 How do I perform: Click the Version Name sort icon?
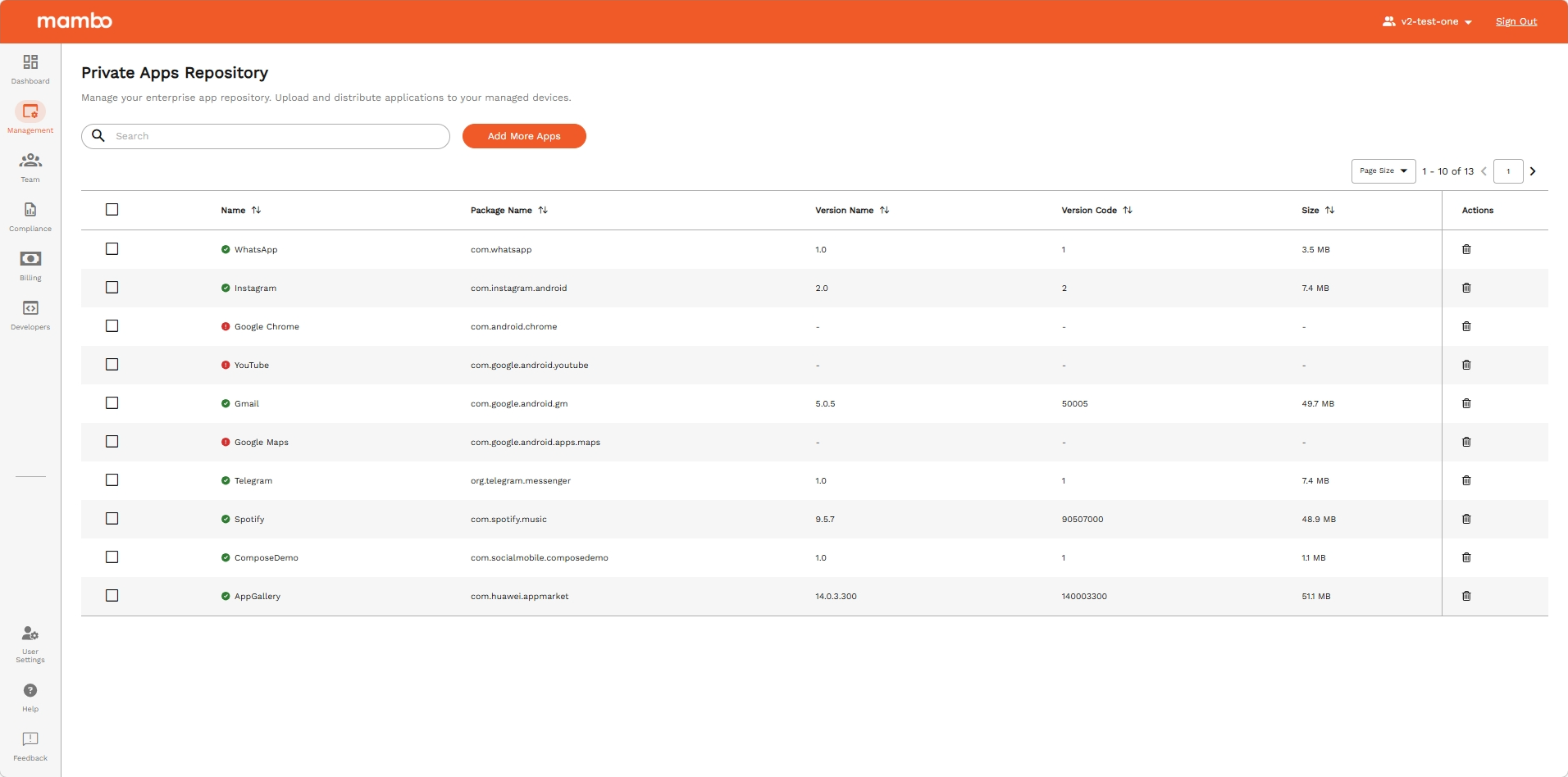884,210
